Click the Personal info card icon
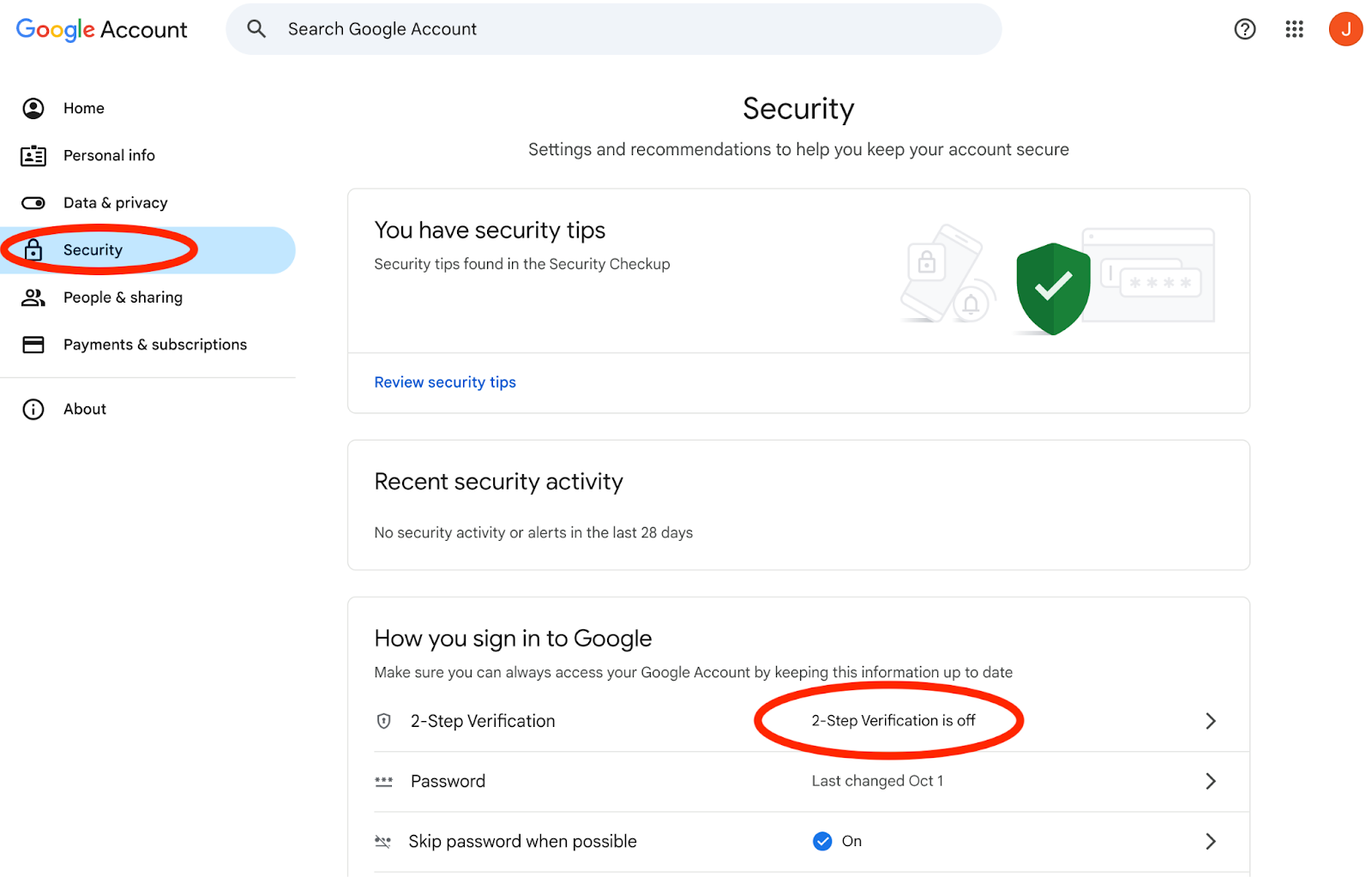The height and width of the screenshot is (877, 1372). point(33,155)
